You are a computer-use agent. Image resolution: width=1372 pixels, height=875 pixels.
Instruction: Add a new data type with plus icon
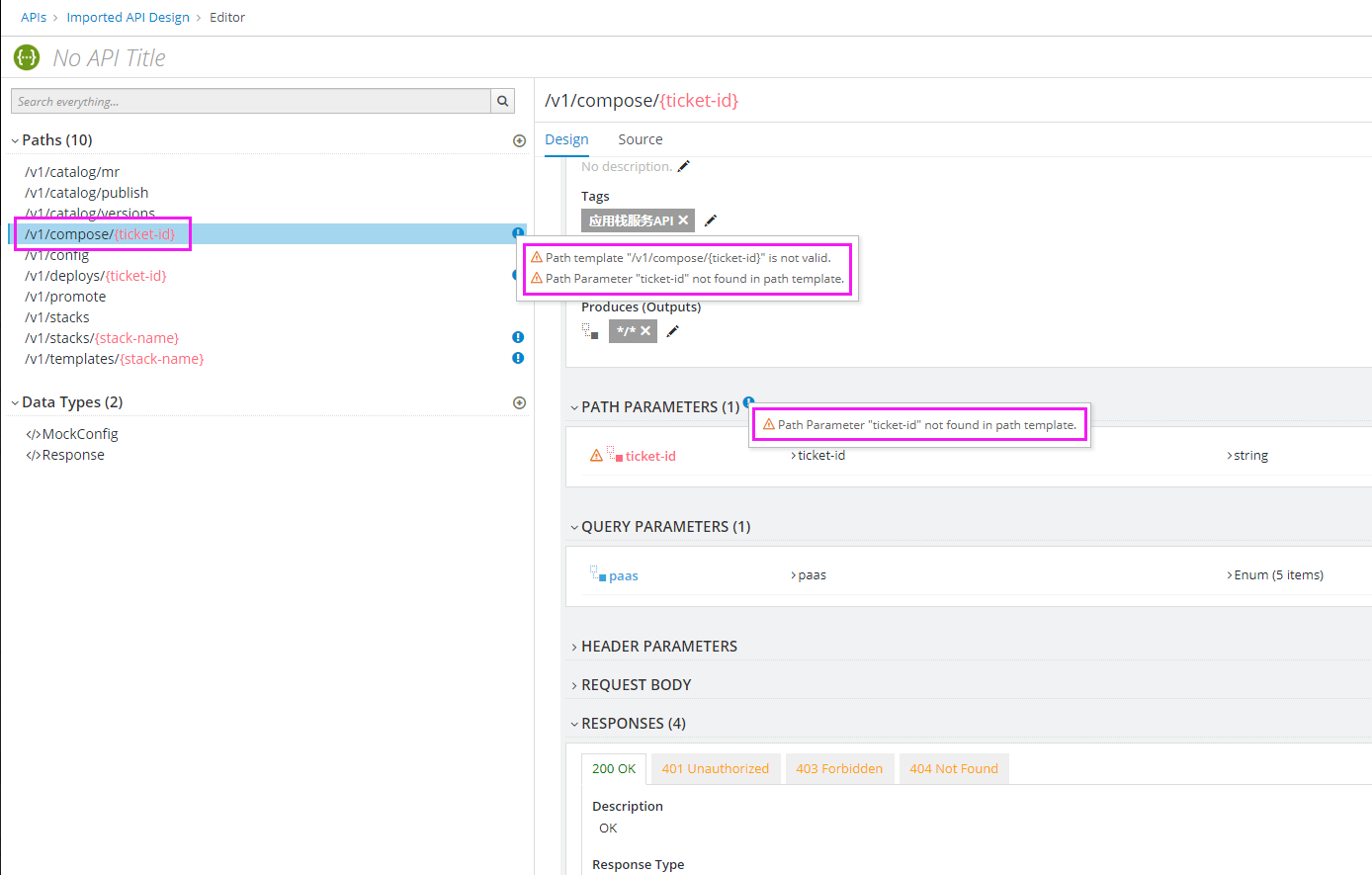click(519, 403)
